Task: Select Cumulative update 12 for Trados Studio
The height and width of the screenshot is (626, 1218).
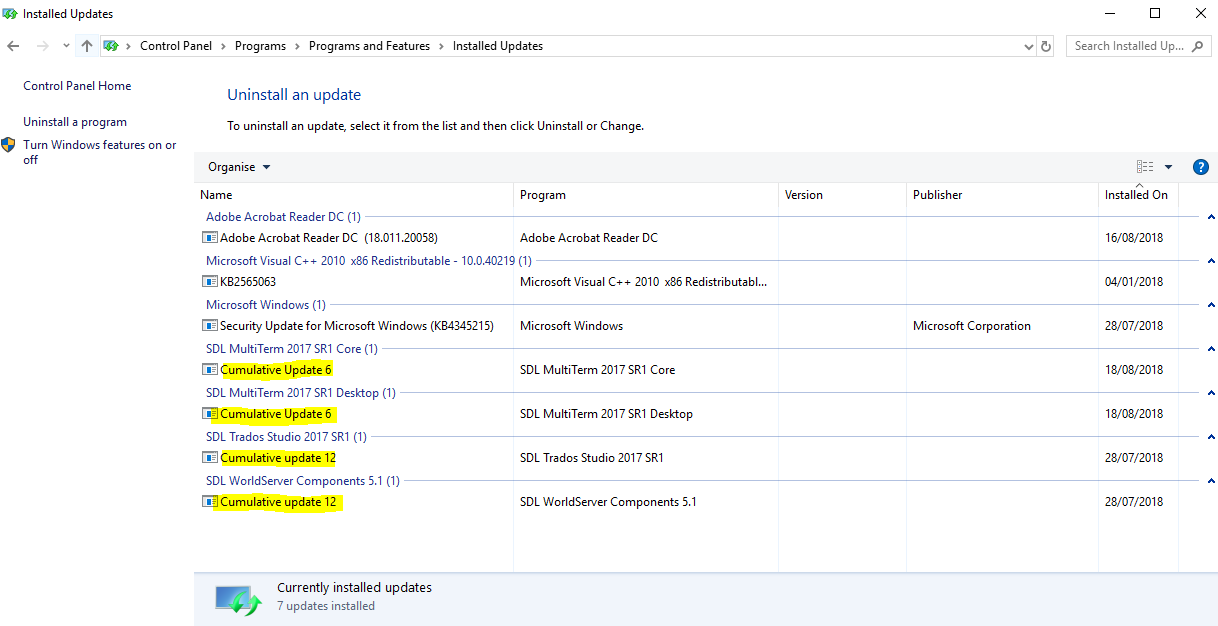Action: [x=278, y=458]
